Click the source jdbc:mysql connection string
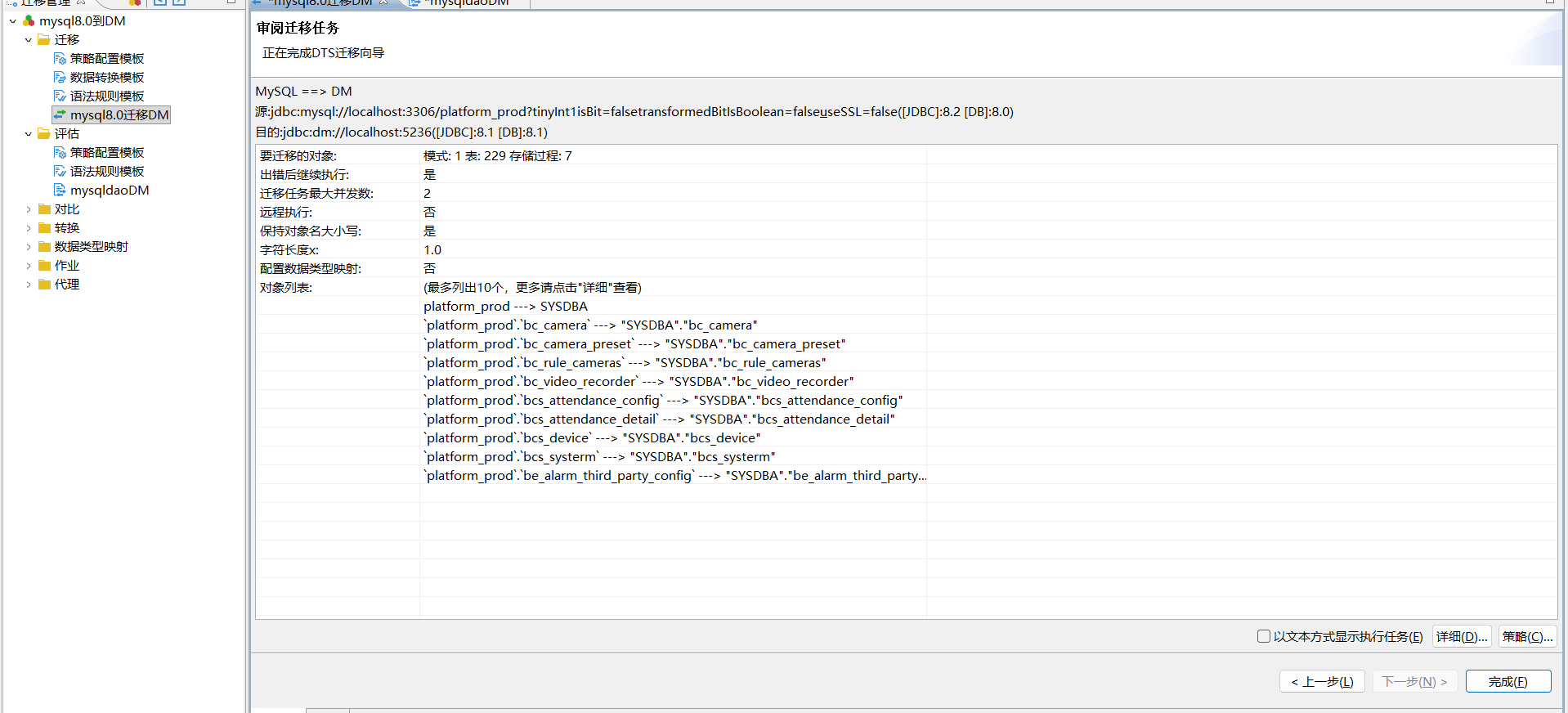 [x=634, y=112]
